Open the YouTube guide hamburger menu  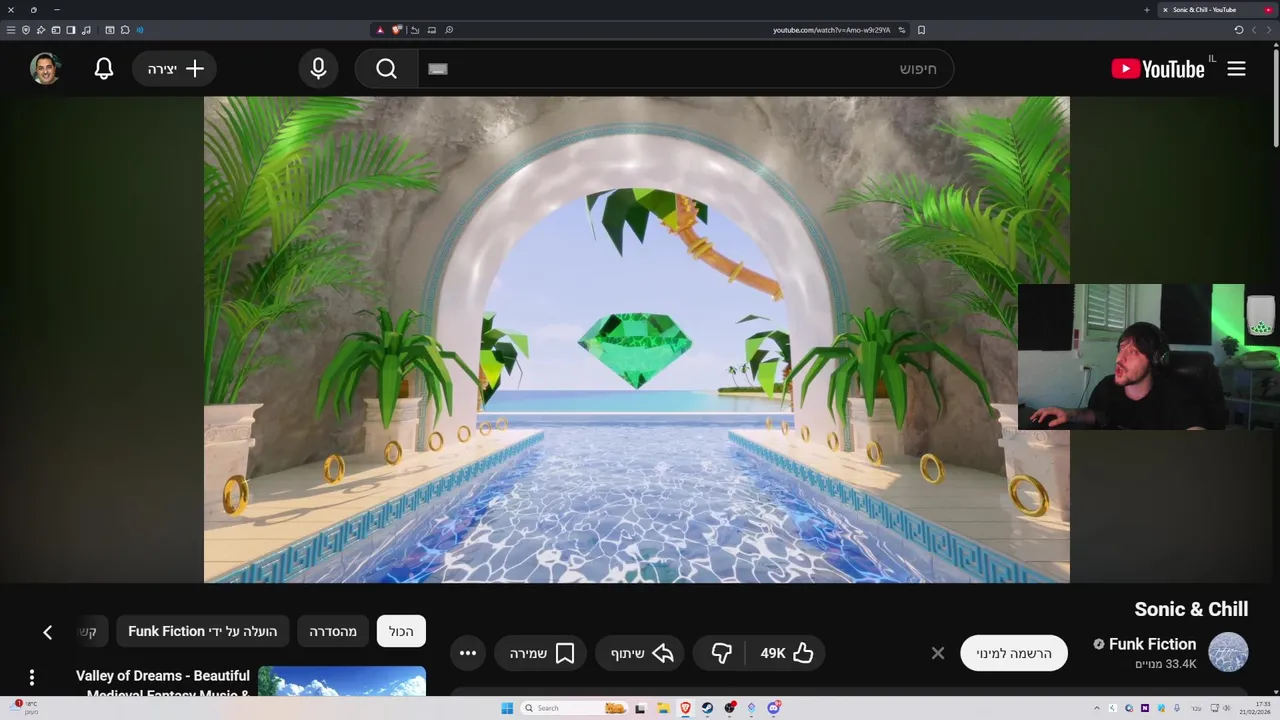[1236, 68]
